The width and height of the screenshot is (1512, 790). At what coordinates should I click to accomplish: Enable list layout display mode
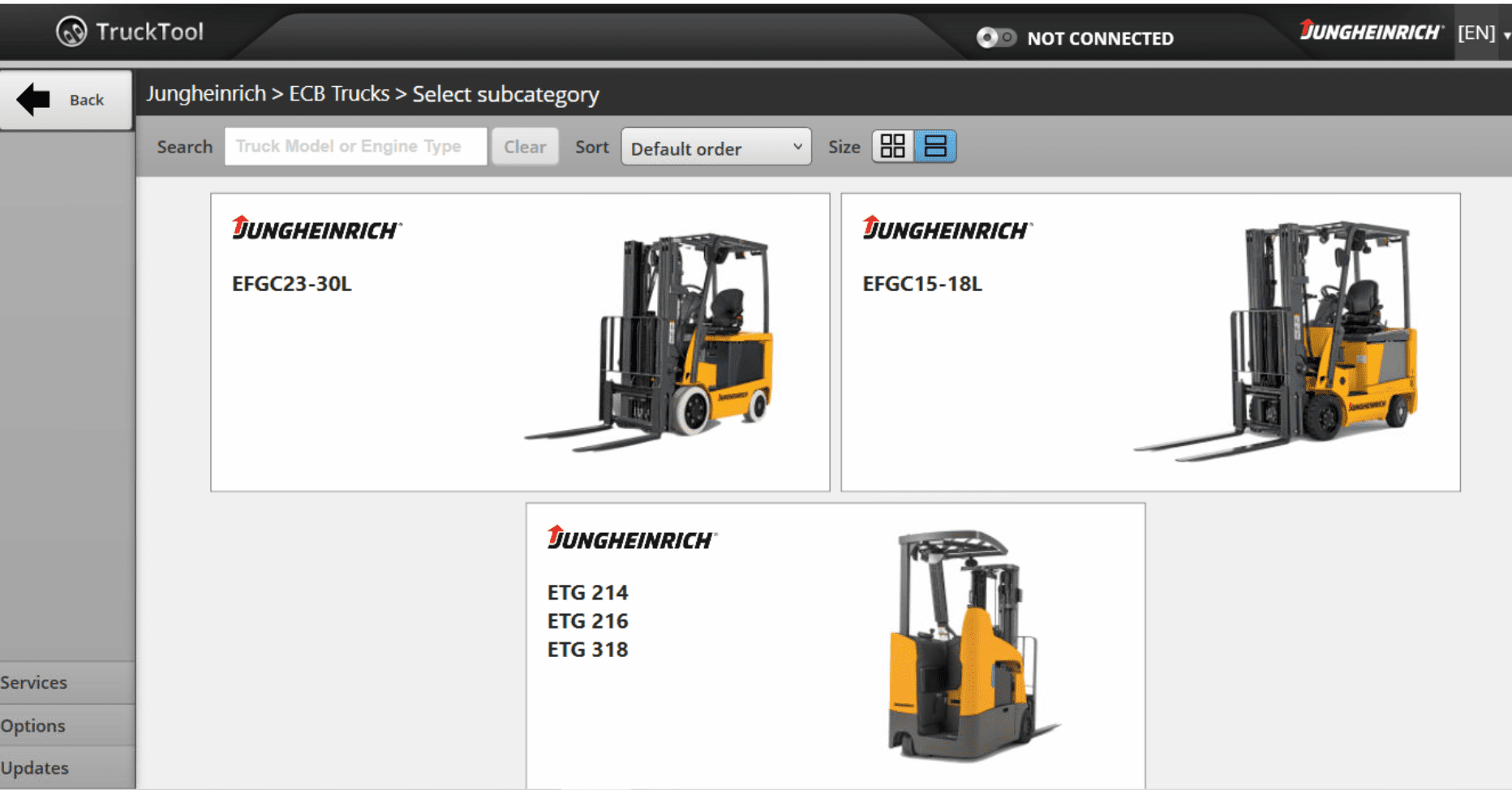934,146
